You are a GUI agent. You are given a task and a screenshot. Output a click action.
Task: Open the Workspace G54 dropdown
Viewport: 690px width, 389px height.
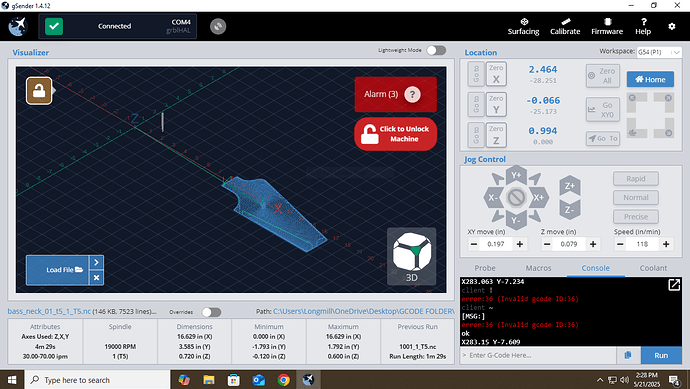659,52
